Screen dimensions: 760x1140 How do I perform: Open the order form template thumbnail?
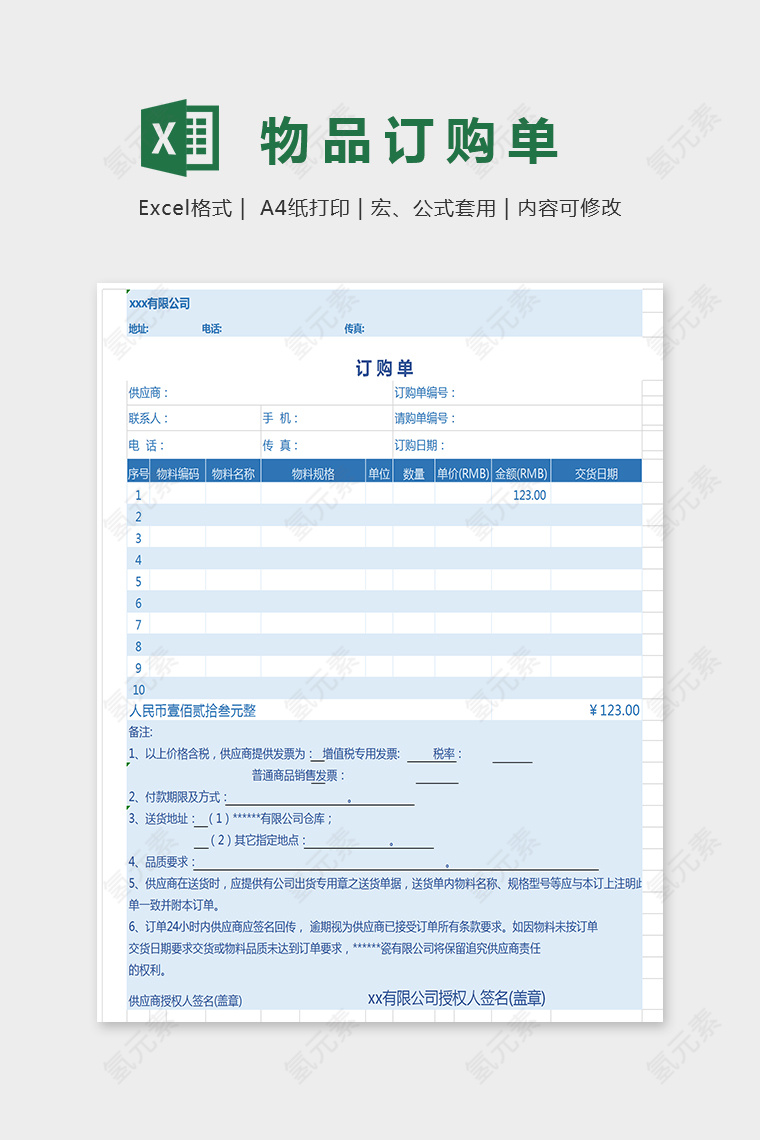380,652
